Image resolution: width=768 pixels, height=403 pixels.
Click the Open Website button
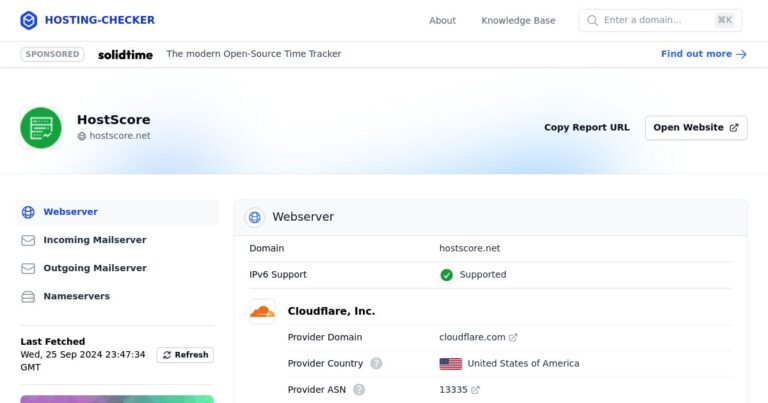click(696, 128)
